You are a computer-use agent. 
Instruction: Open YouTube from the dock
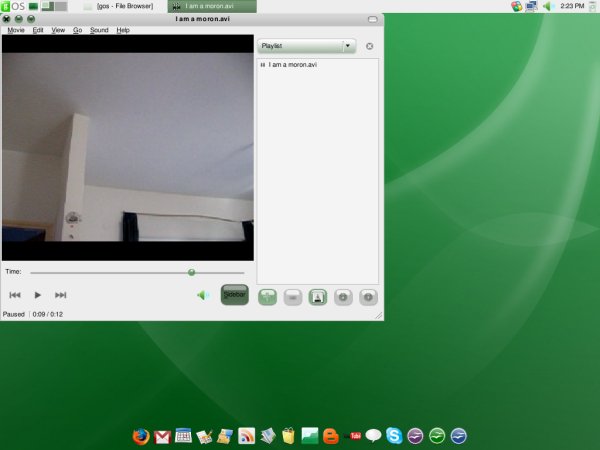point(354,435)
